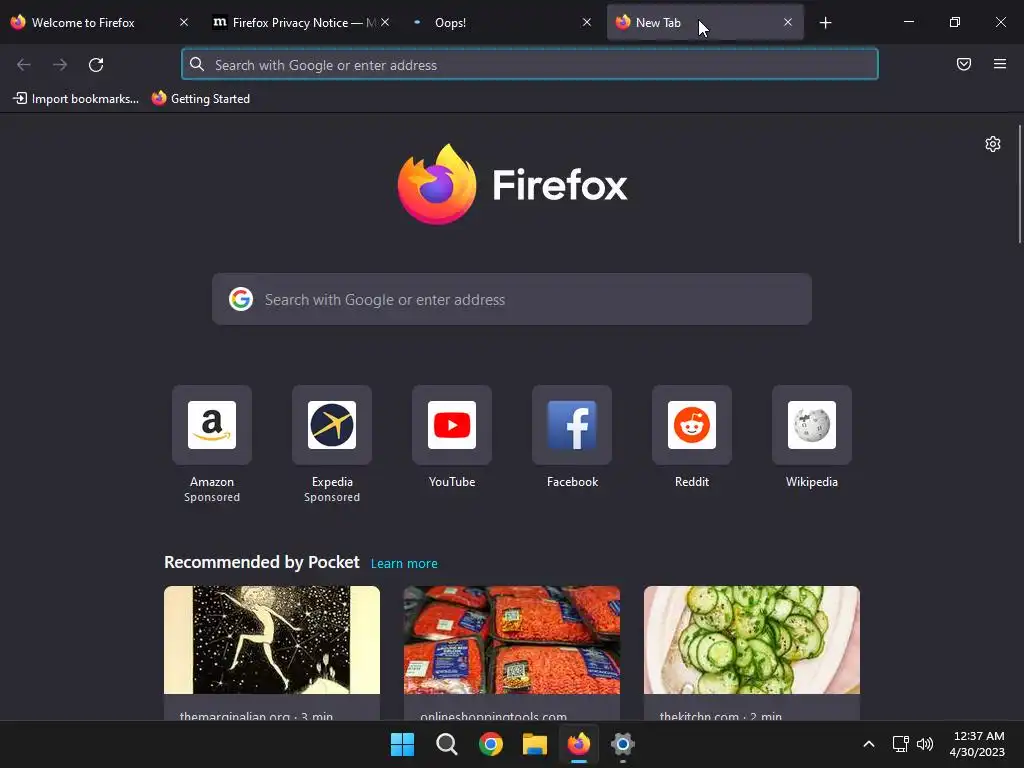Screen dimensions: 1024x768
Task: Close the Oops! tab
Action: click(x=586, y=22)
